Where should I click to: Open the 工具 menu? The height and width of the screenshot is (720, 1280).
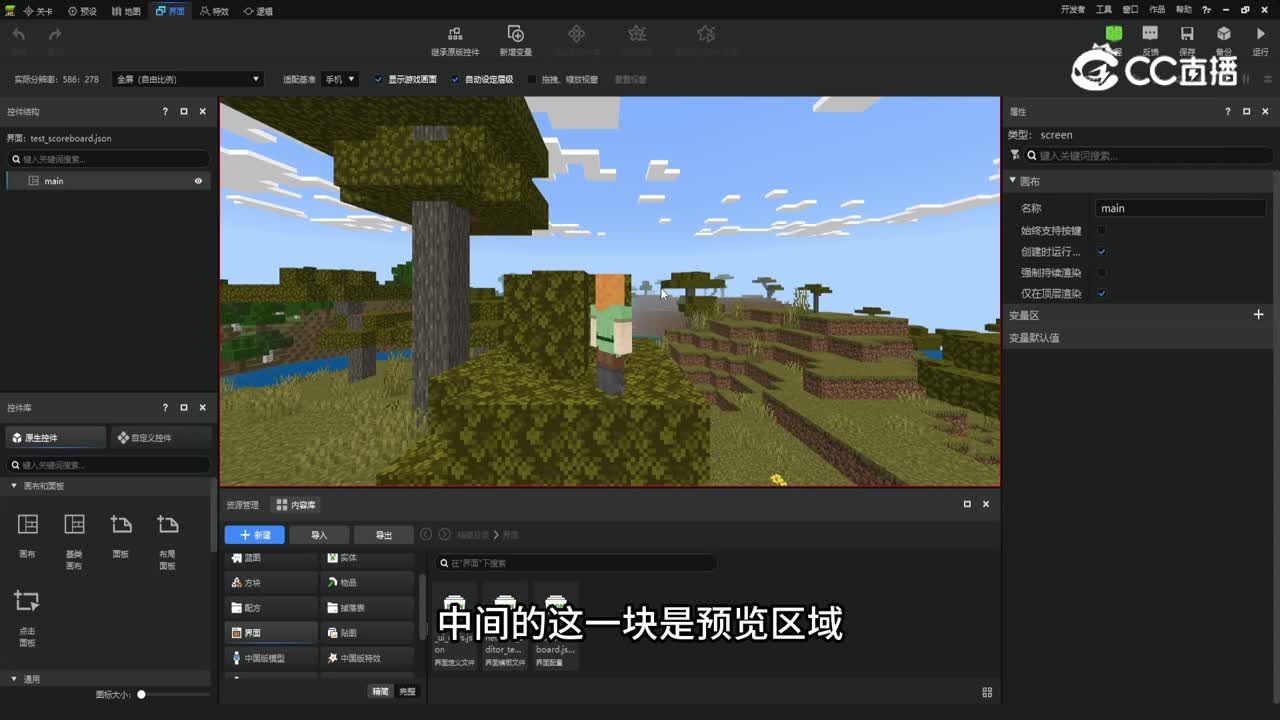pyautogui.click(x=1104, y=10)
